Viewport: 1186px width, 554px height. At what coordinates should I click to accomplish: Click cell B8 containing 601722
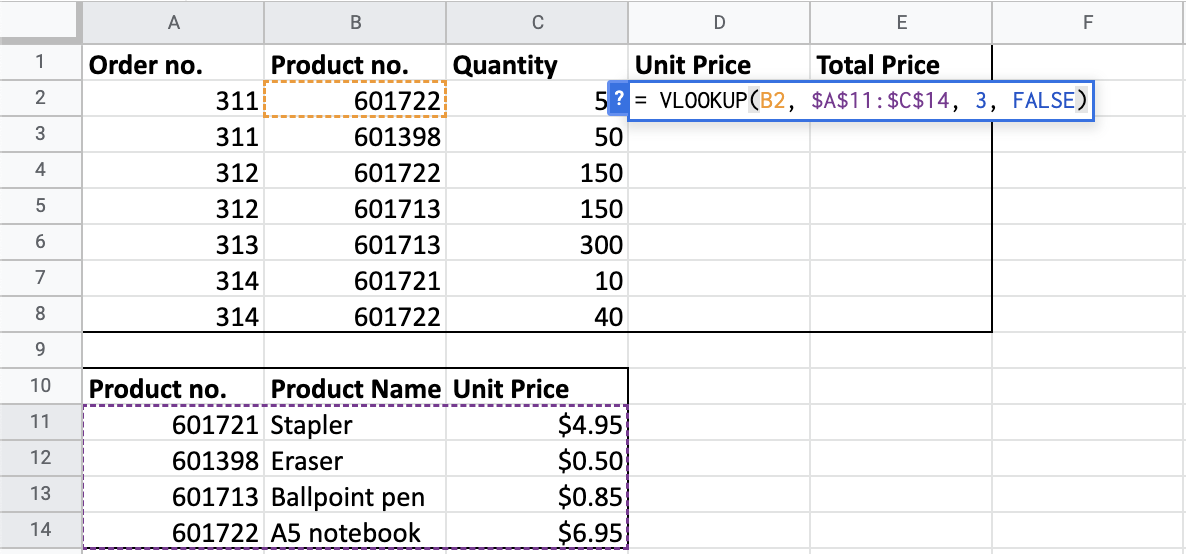355,315
